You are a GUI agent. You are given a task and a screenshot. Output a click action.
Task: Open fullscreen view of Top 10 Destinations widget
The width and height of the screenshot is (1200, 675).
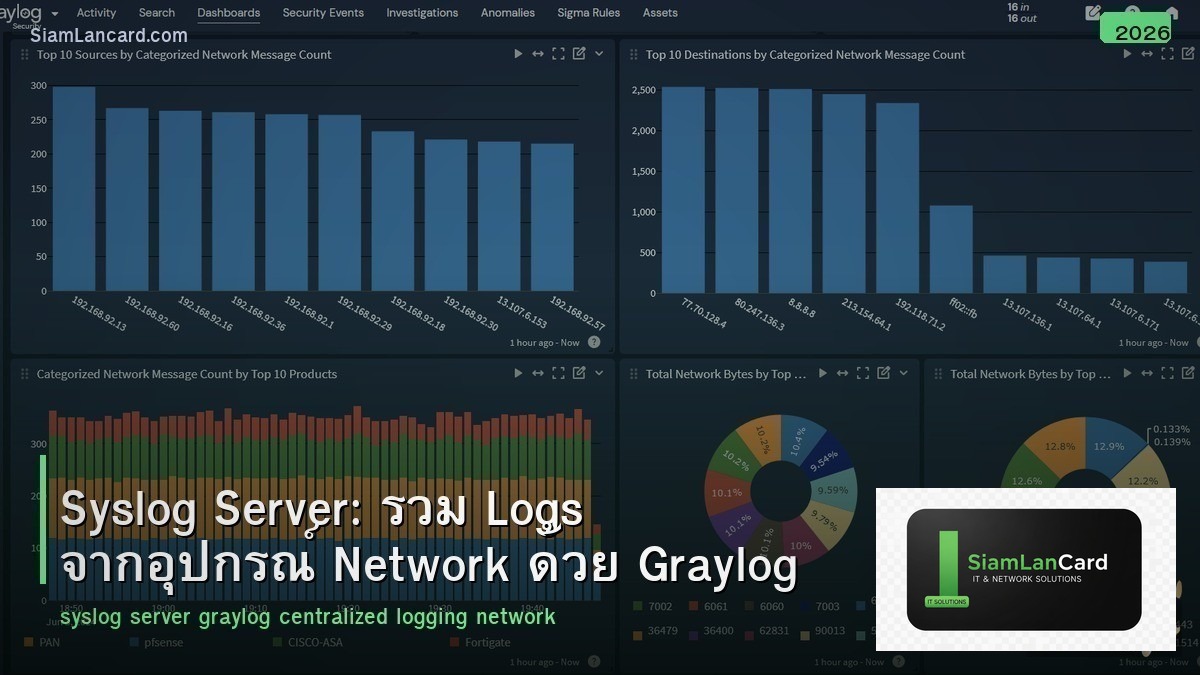pyautogui.click(x=1167, y=54)
